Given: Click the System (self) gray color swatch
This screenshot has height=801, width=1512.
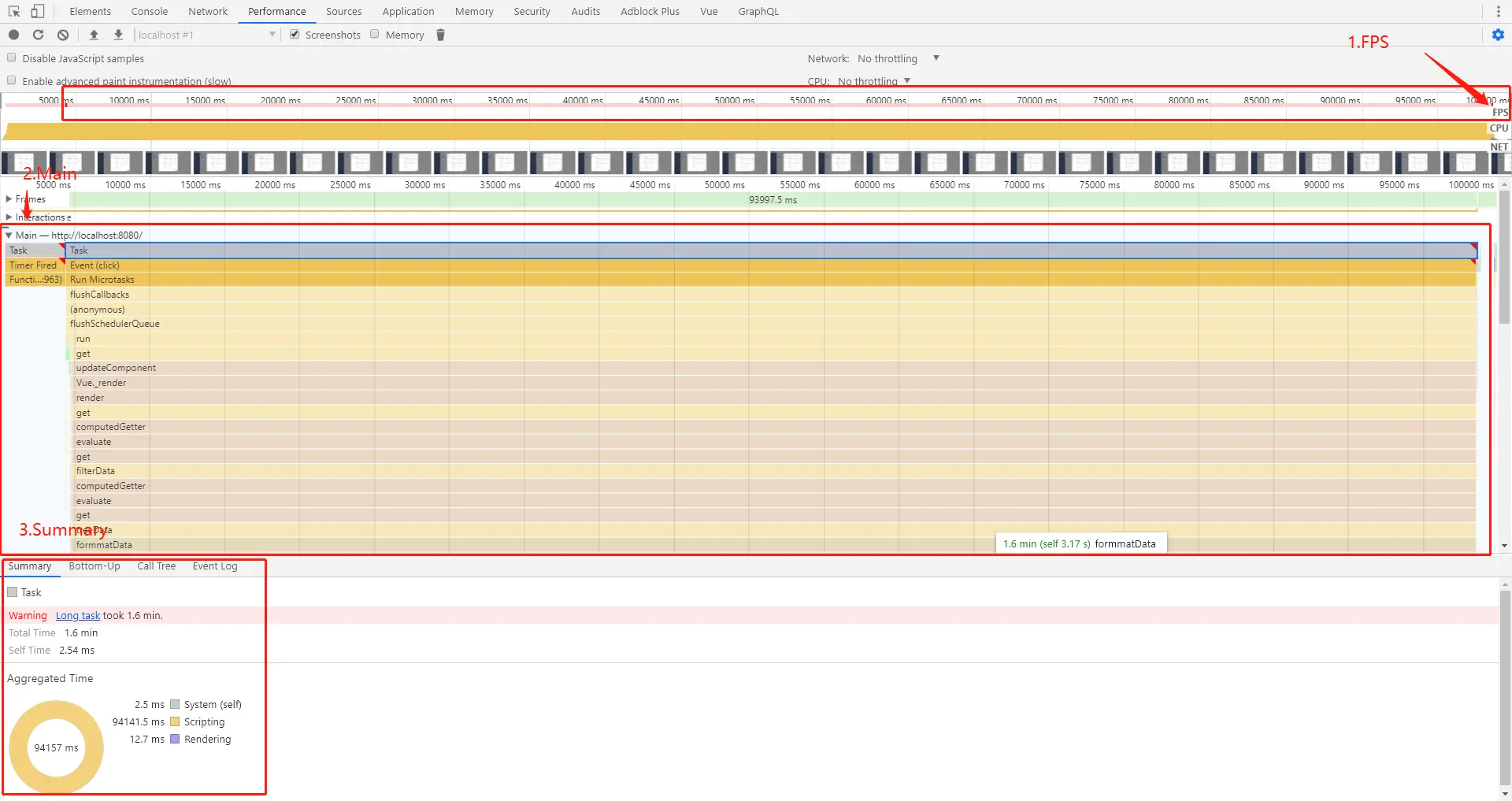Looking at the screenshot, I should coord(176,704).
